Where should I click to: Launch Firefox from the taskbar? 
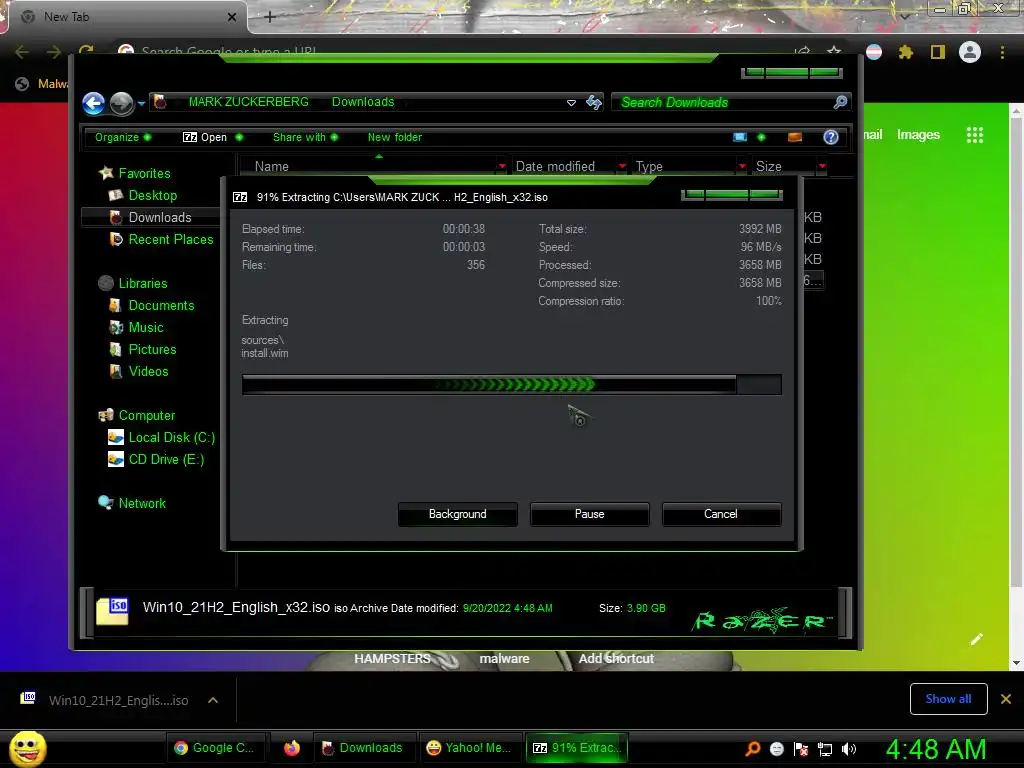tap(291, 748)
